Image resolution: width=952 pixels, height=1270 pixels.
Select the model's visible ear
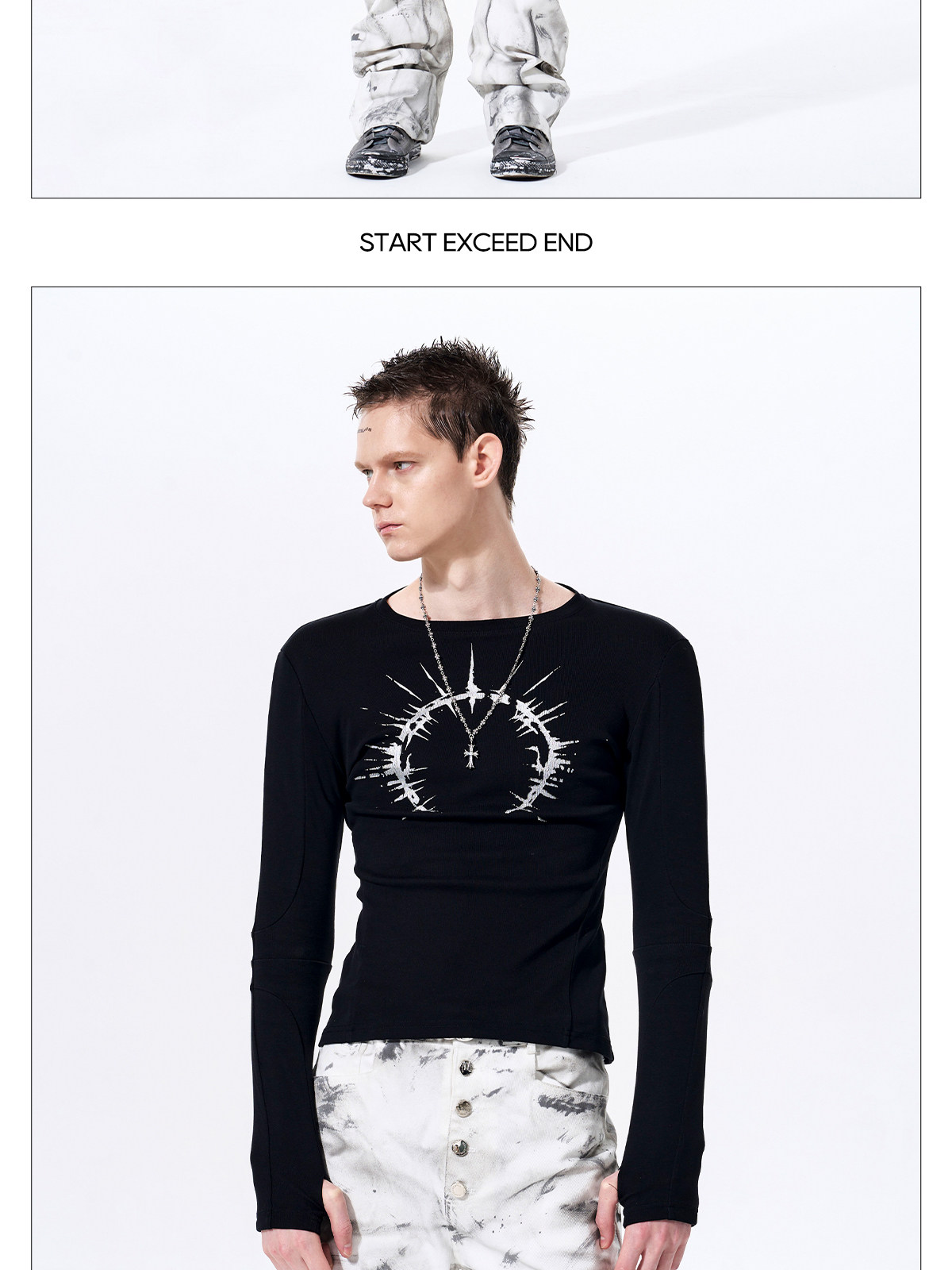pos(486,462)
